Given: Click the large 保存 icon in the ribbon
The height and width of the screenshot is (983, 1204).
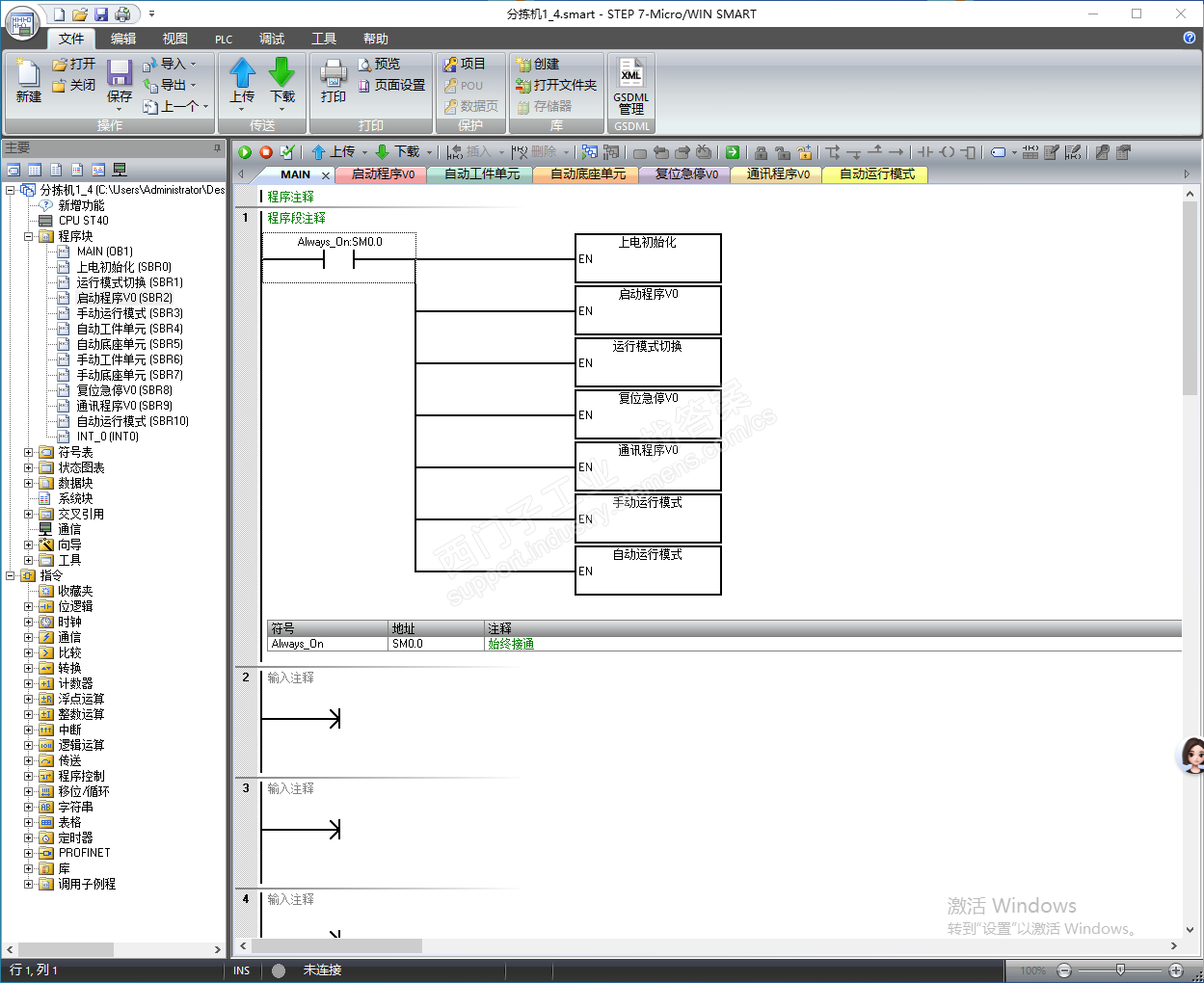Looking at the screenshot, I should pos(120,73).
